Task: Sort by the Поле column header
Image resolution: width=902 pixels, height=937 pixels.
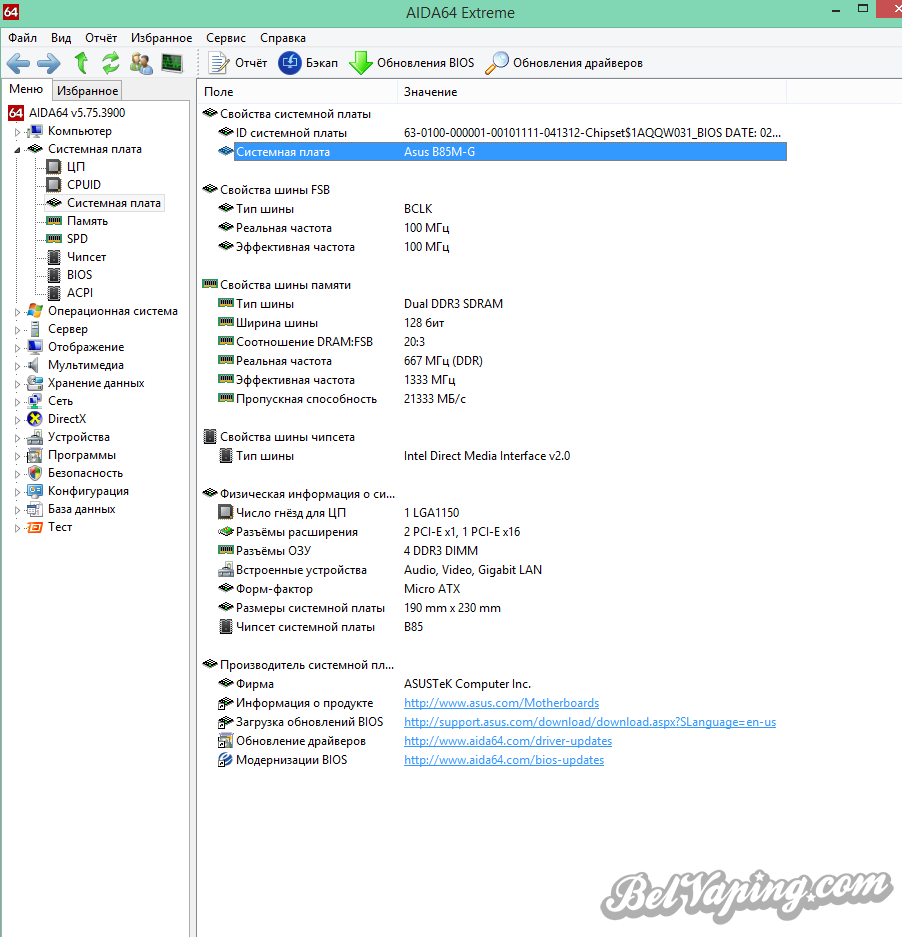Action: (x=298, y=92)
